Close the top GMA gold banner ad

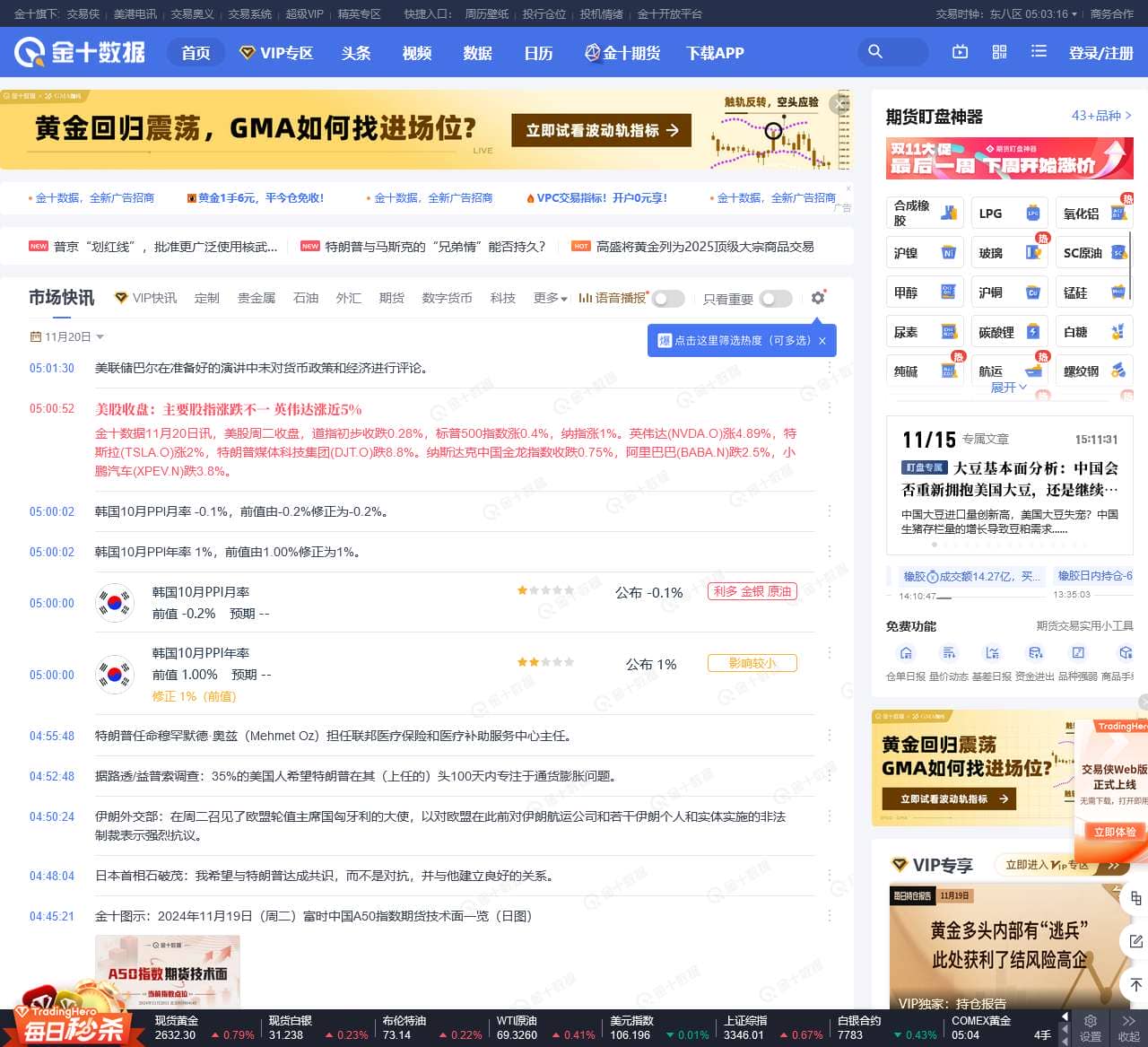[x=840, y=103]
